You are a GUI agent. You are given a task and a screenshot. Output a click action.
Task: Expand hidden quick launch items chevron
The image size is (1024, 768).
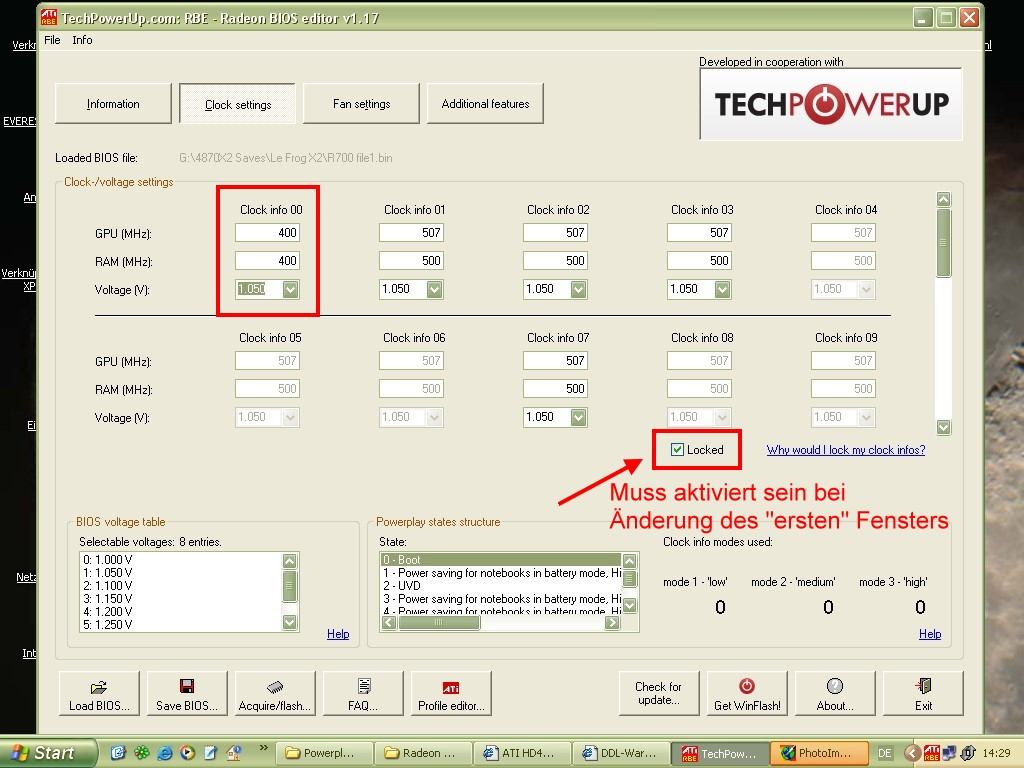click(263, 748)
